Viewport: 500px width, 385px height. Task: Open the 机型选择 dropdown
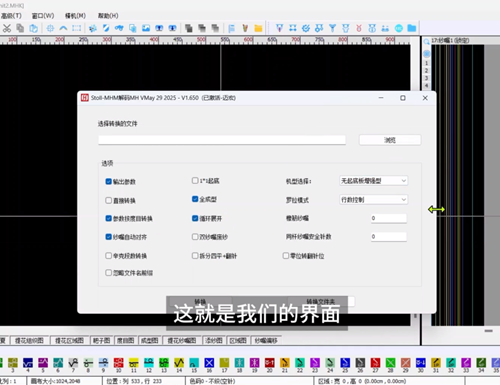pos(373,181)
